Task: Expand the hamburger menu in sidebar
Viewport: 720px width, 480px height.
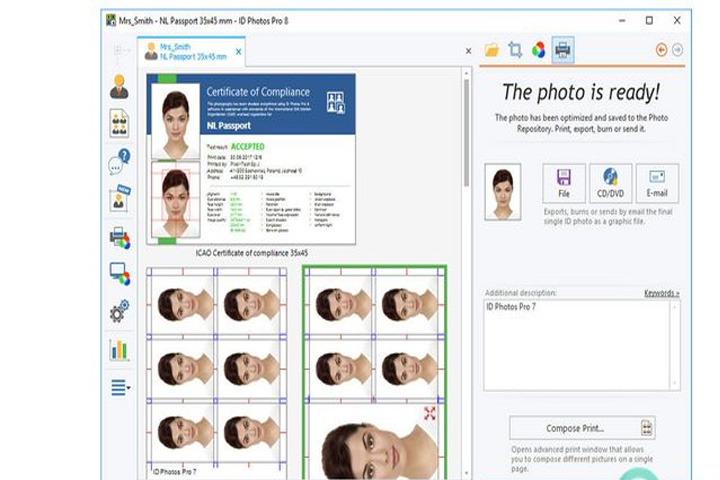Action: pos(120,388)
